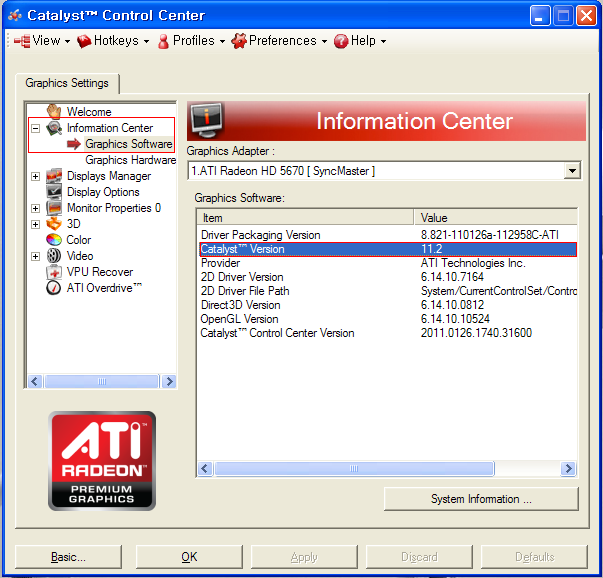Select the Driver Packaging Version row
Viewport: 603px width, 578px height.
[388, 235]
